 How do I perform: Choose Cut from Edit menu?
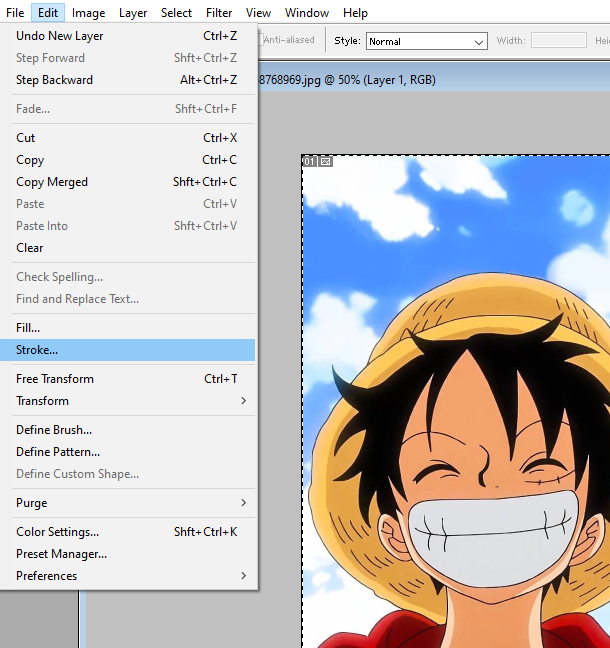point(127,138)
